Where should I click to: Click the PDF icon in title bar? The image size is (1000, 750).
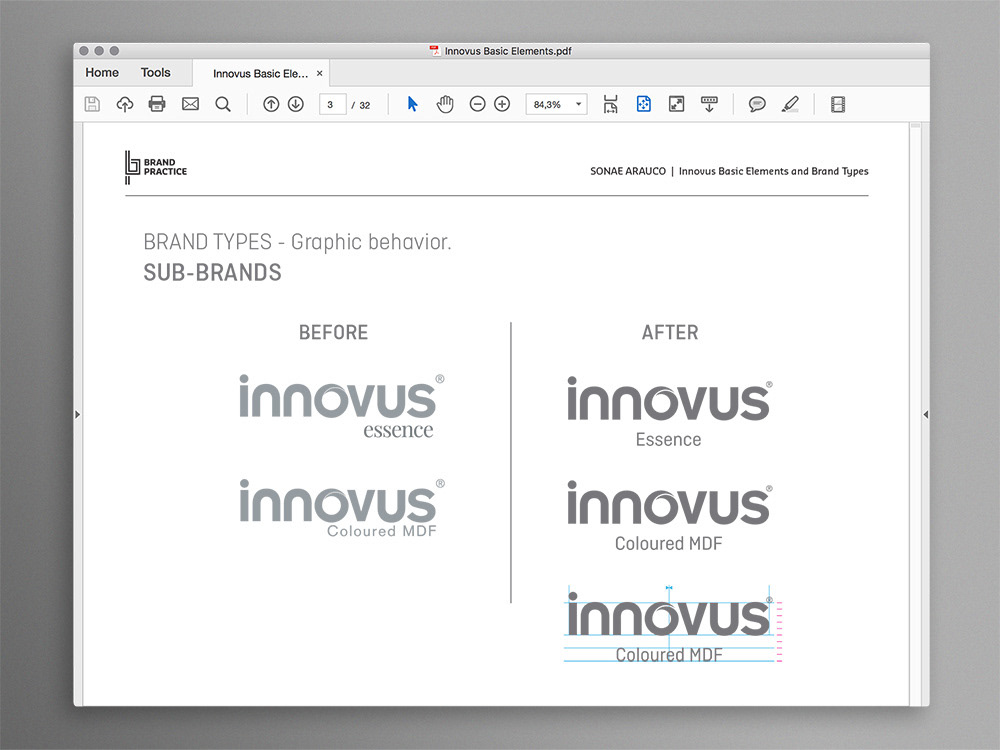pyautogui.click(x=435, y=50)
